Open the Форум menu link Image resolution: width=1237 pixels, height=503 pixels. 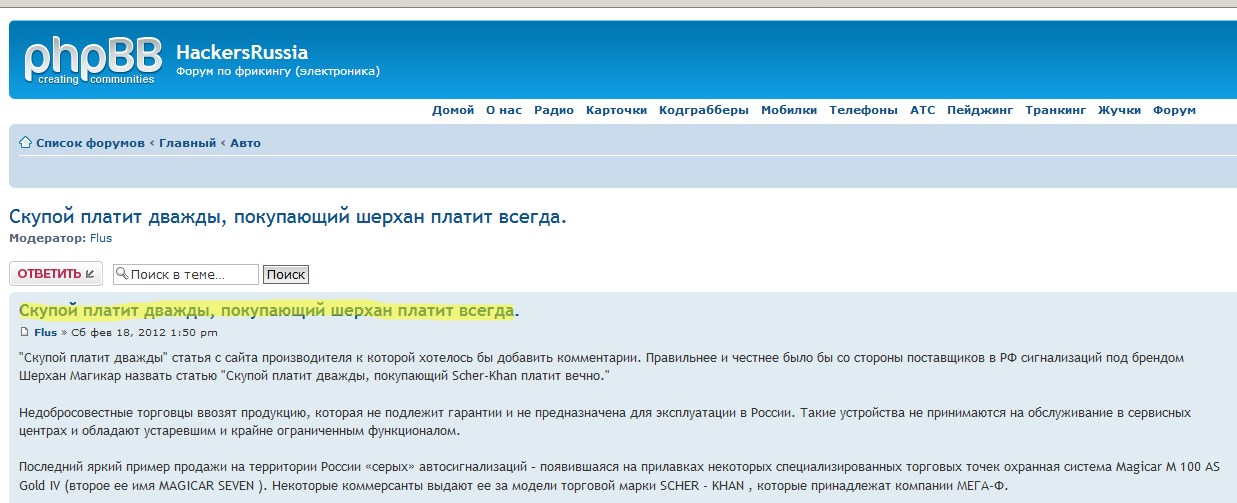[x=1174, y=110]
